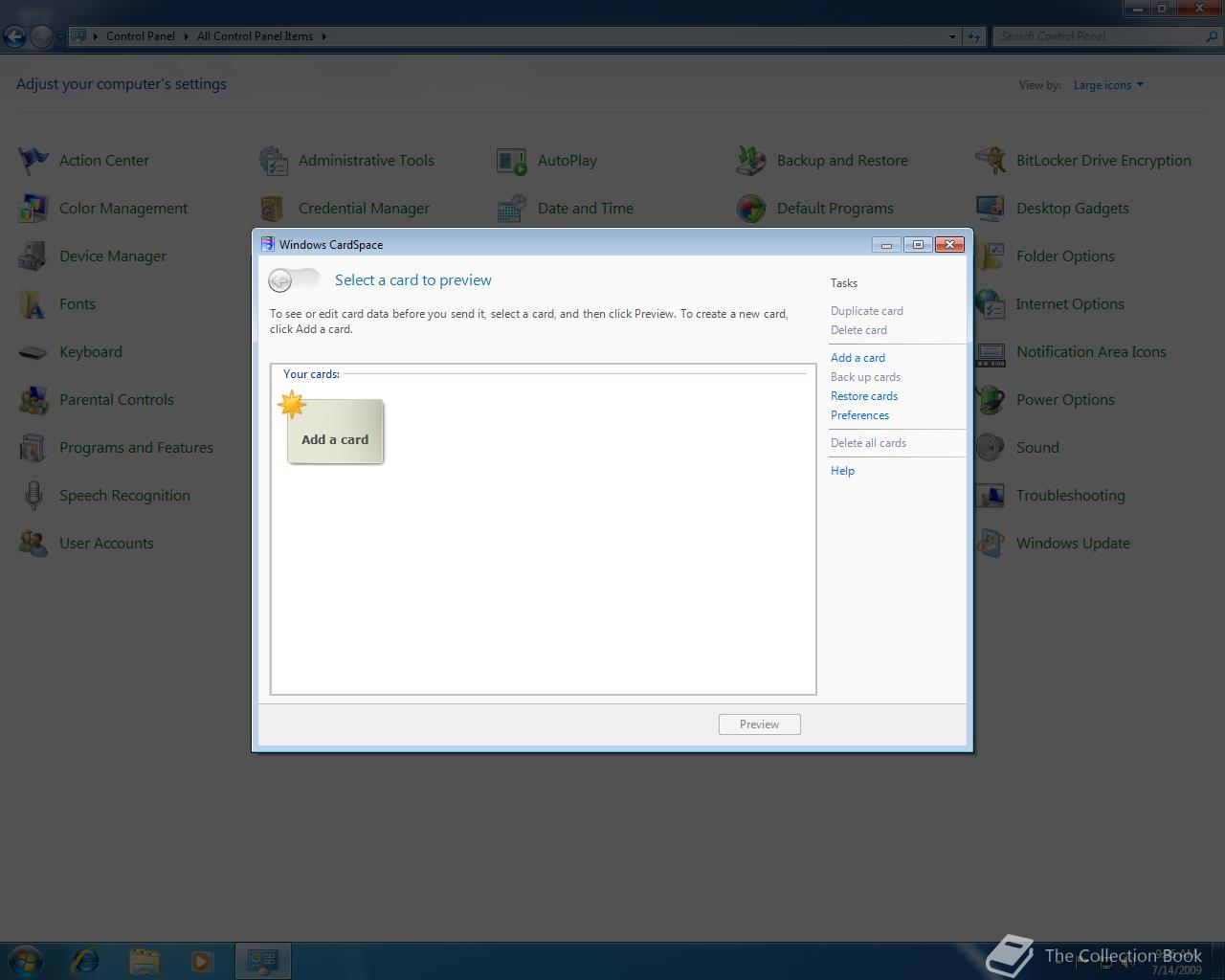1225x980 pixels.
Task: Click the Preview button
Action: point(760,724)
